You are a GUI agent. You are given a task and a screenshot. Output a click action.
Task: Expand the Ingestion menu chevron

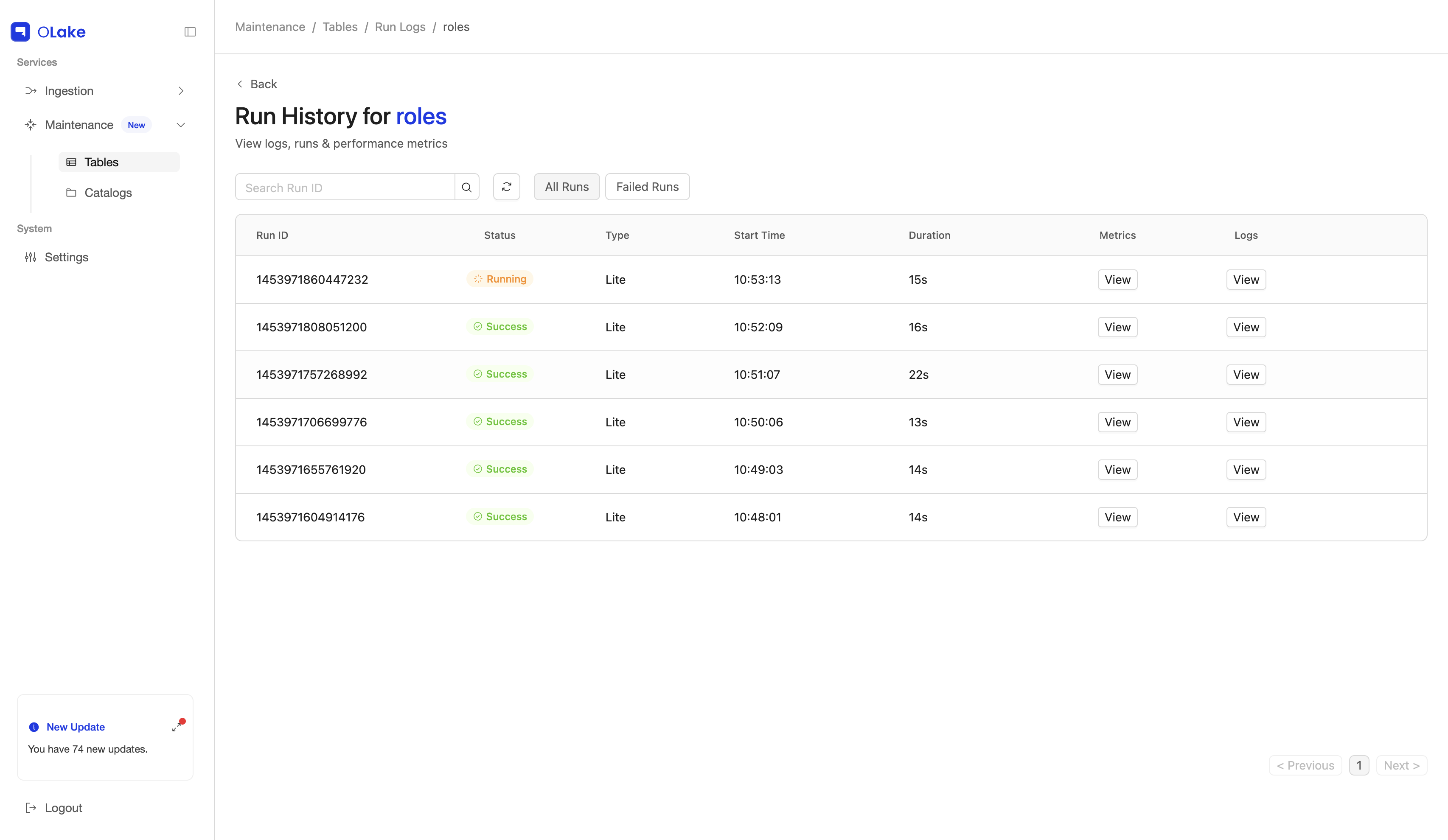181,91
